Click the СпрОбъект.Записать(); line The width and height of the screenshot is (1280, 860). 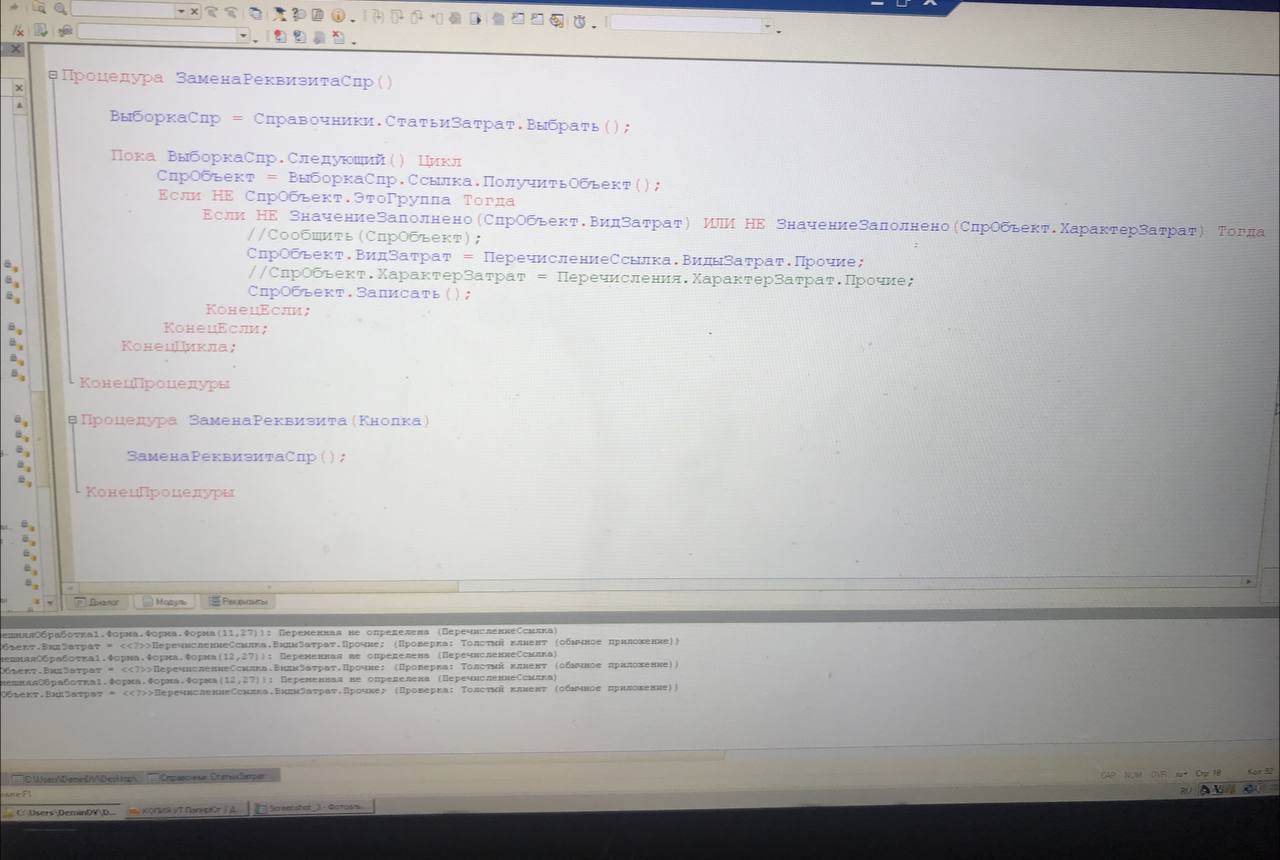(359, 293)
